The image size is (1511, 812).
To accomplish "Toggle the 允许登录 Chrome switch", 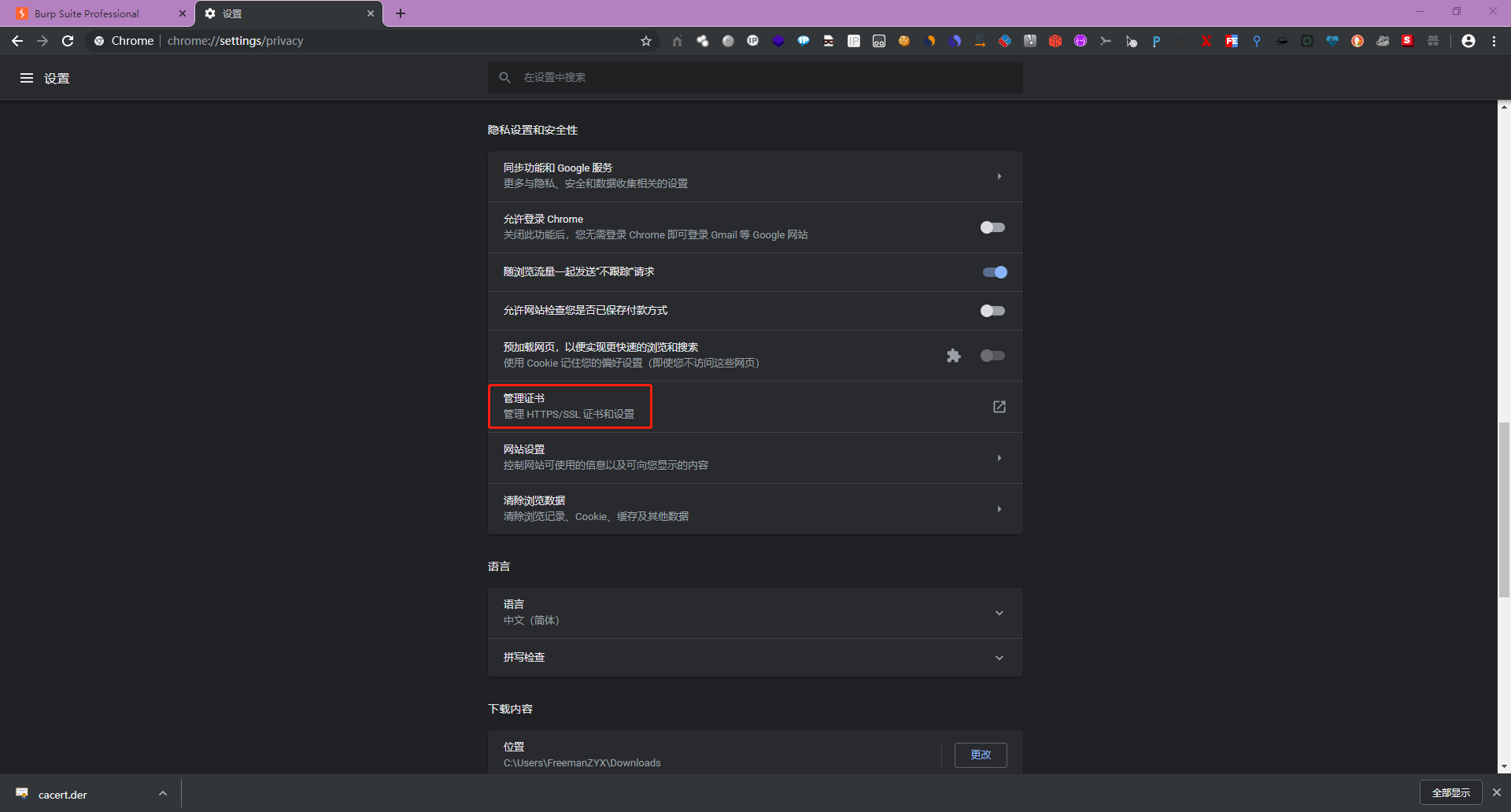I will tap(993, 227).
